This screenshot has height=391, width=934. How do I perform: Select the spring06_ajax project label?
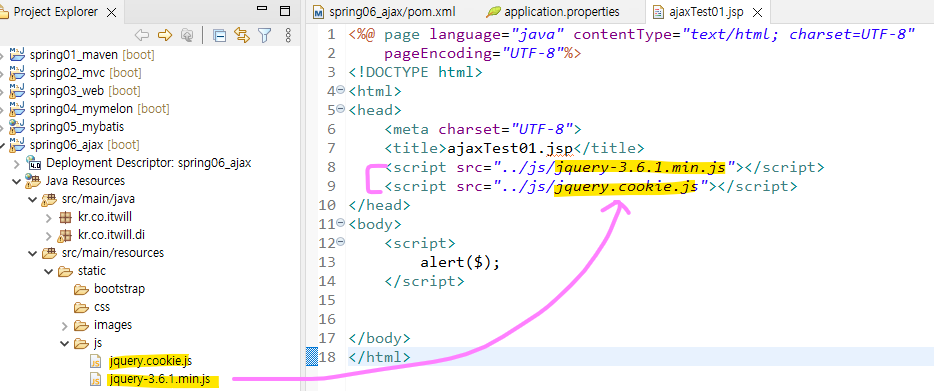[x=67, y=144]
